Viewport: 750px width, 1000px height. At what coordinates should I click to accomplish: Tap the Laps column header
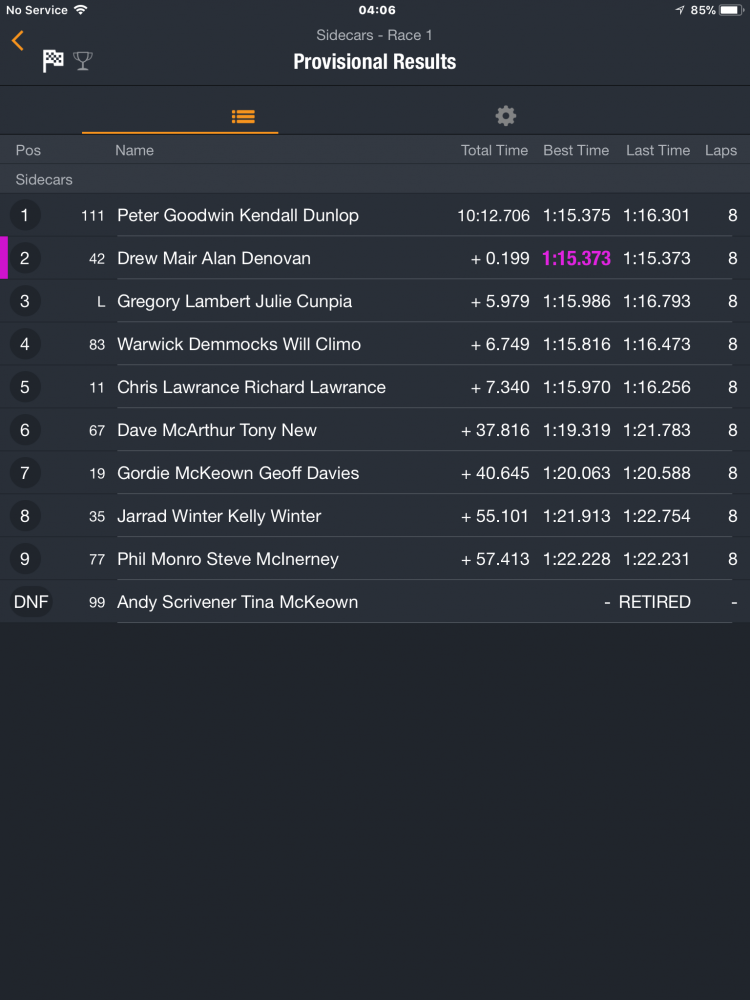pyautogui.click(x=720, y=150)
